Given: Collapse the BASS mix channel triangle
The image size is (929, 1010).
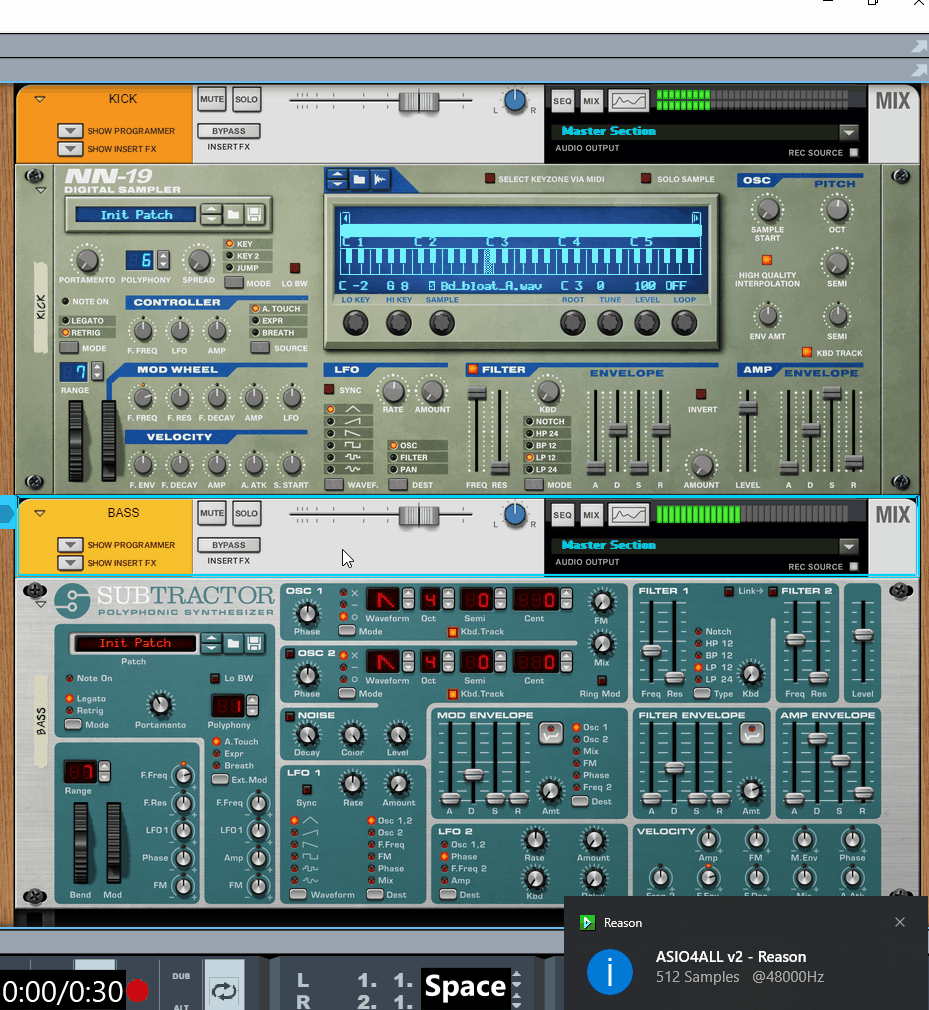Looking at the screenshot, I should click(40, 513).
